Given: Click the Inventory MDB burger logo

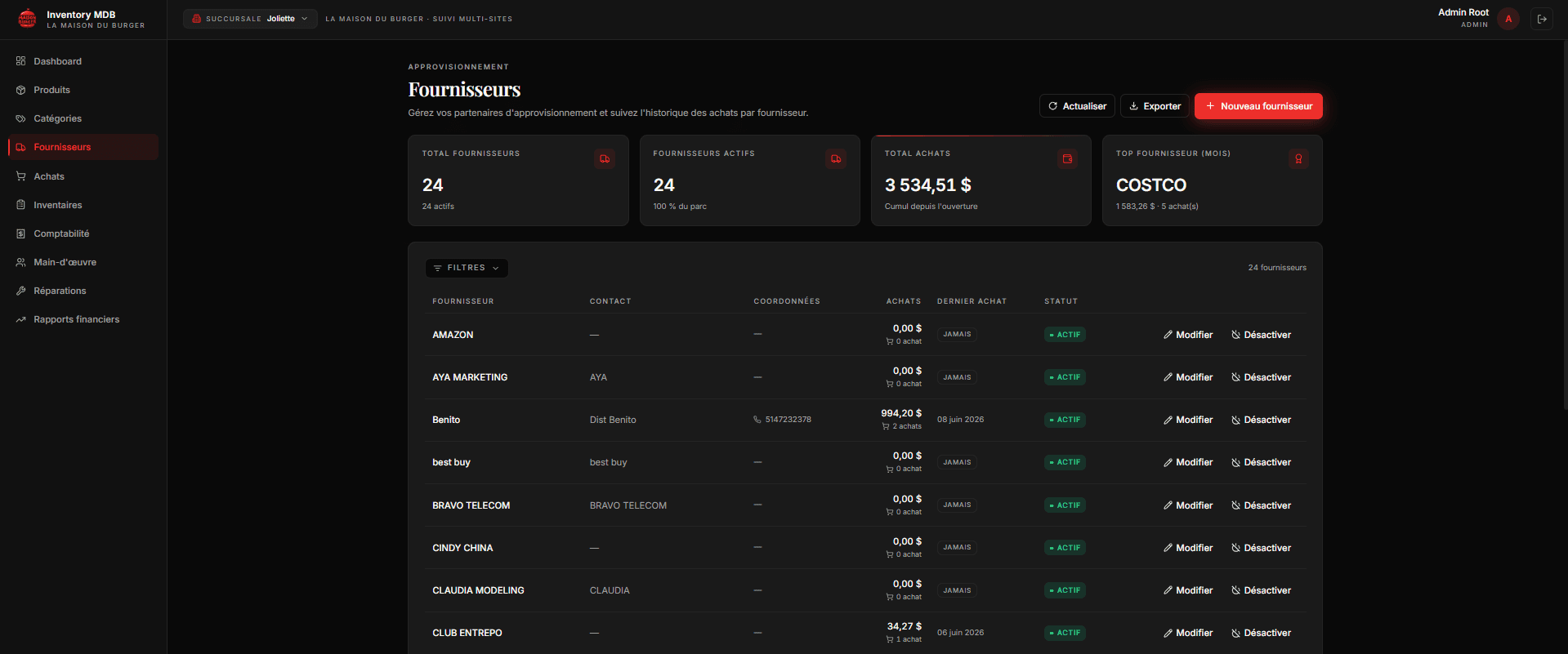Looking at the screenshot, I should coord(27,19).
